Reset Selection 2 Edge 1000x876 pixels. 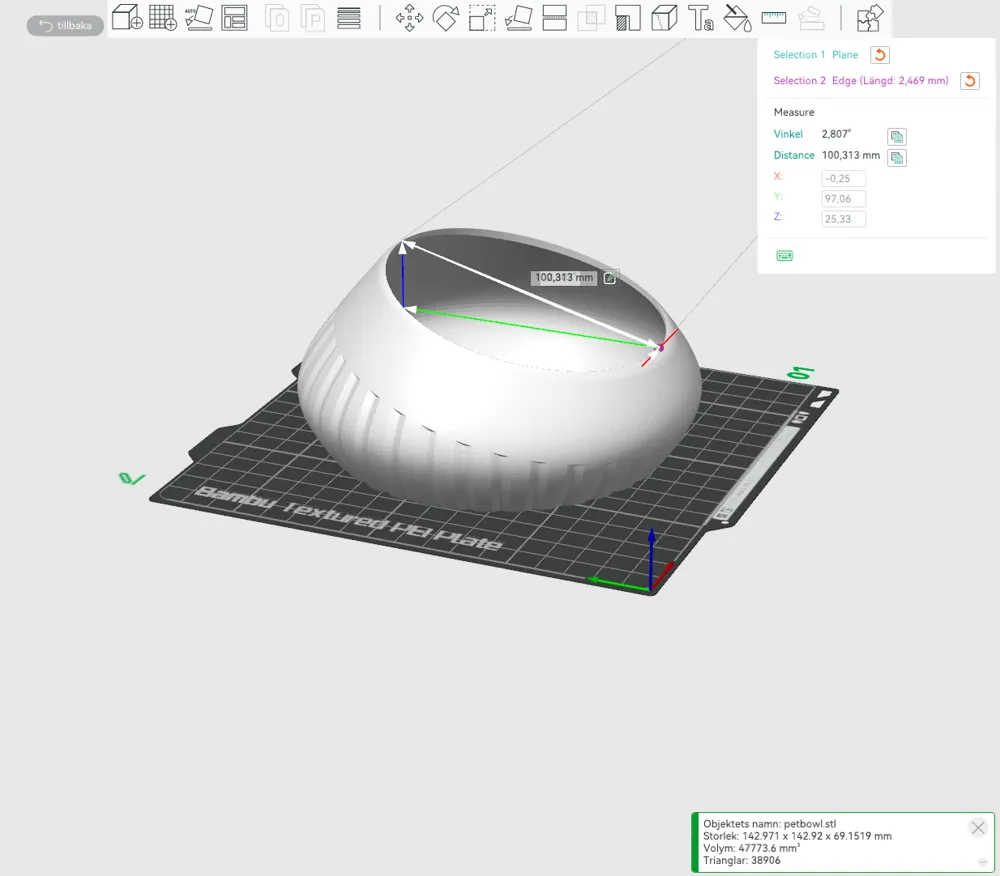969,81
